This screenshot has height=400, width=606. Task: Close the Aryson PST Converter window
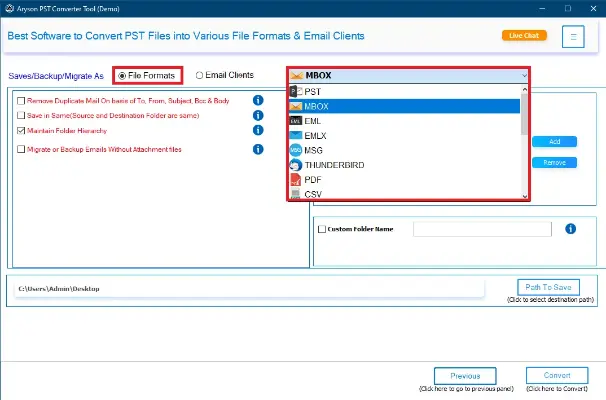pyautogui.click(x=593, y=8)
